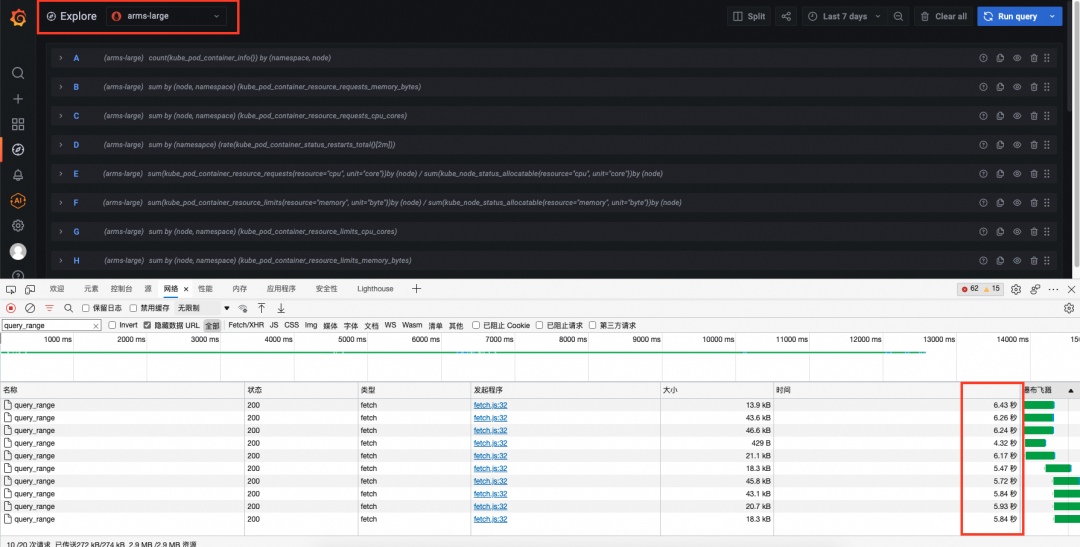Switch to the Lighthouse tab
Image resolution: width=1080 pixels, height=547 pixels.
pos(375,289)
